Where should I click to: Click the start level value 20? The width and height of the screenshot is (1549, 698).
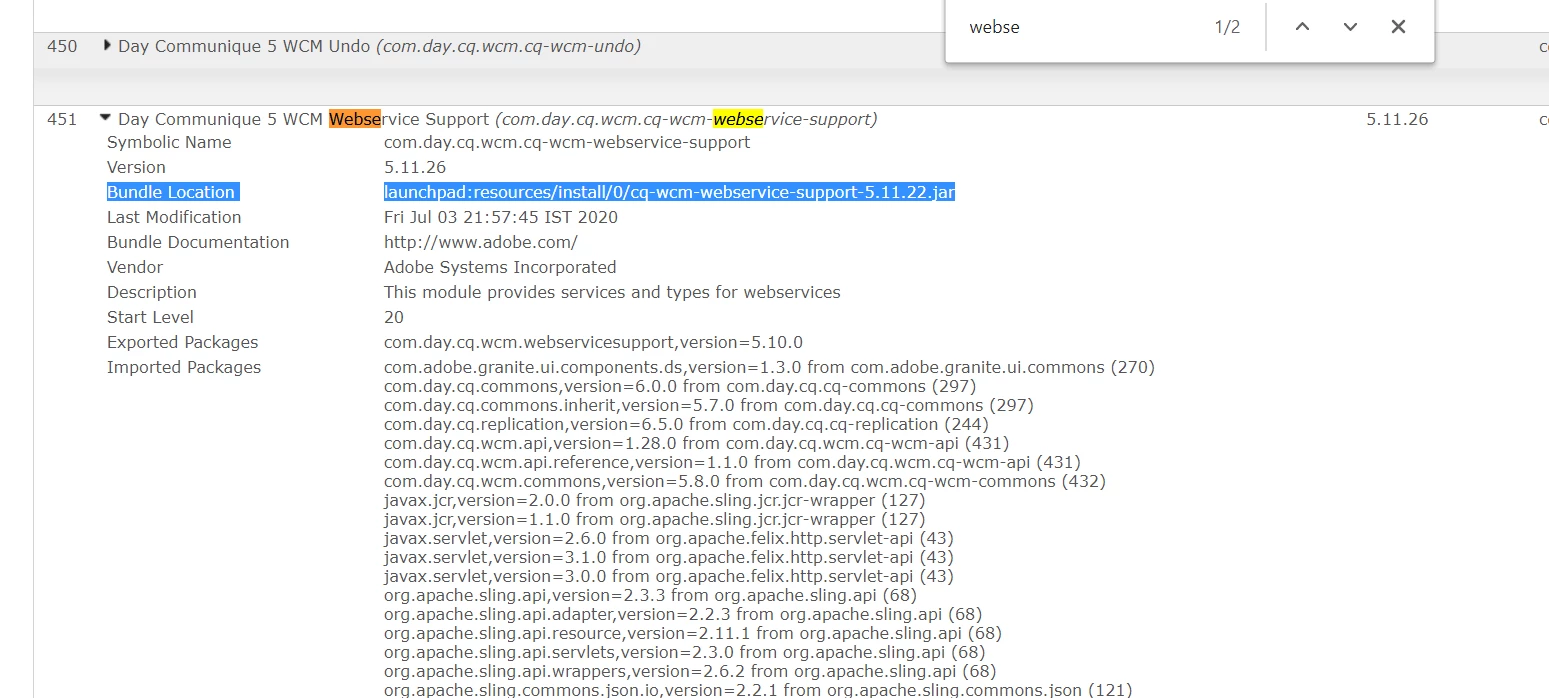pos(394,317)
